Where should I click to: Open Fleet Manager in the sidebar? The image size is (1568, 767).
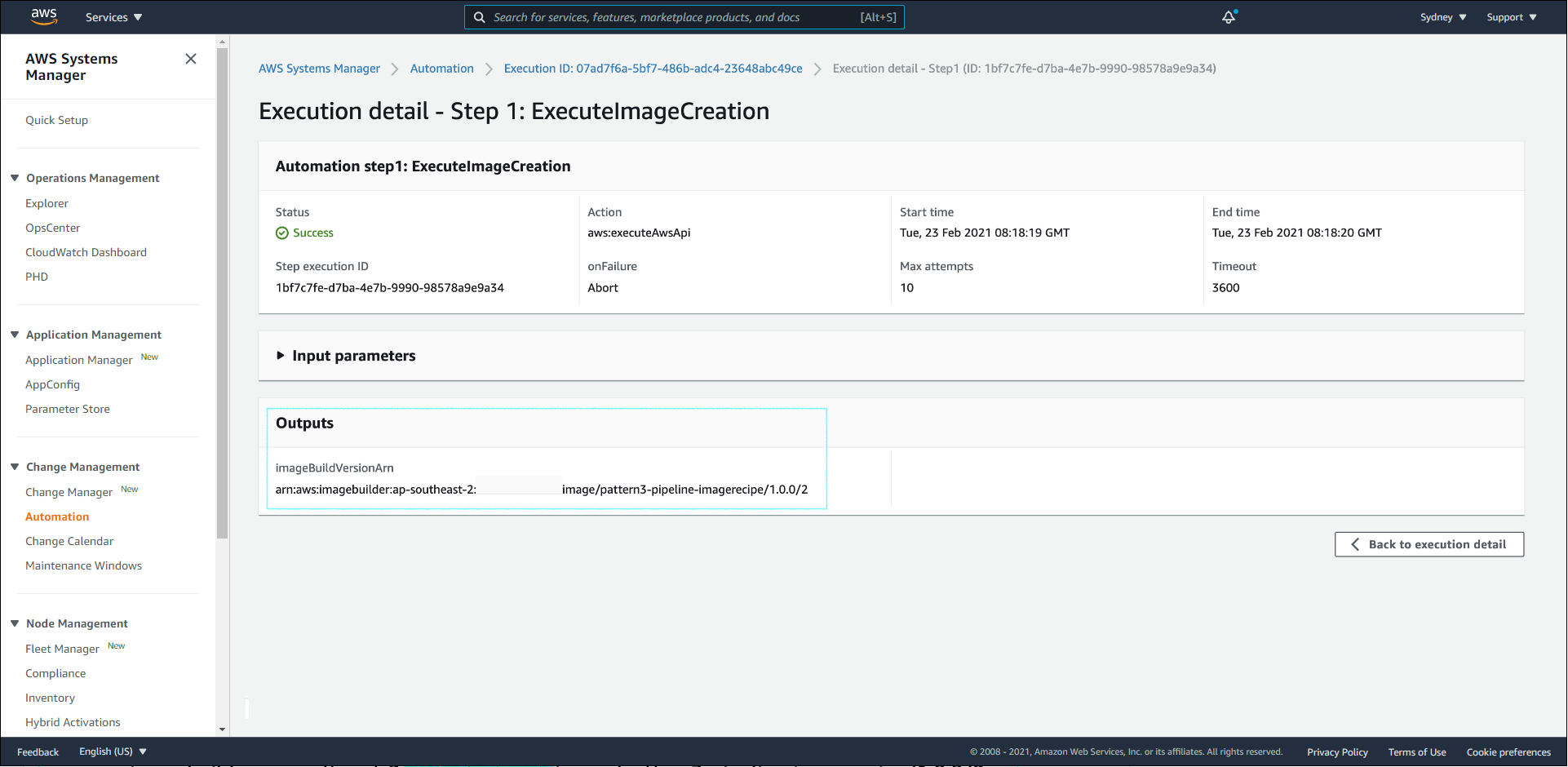pyautogui.click(x=62, y=649)
